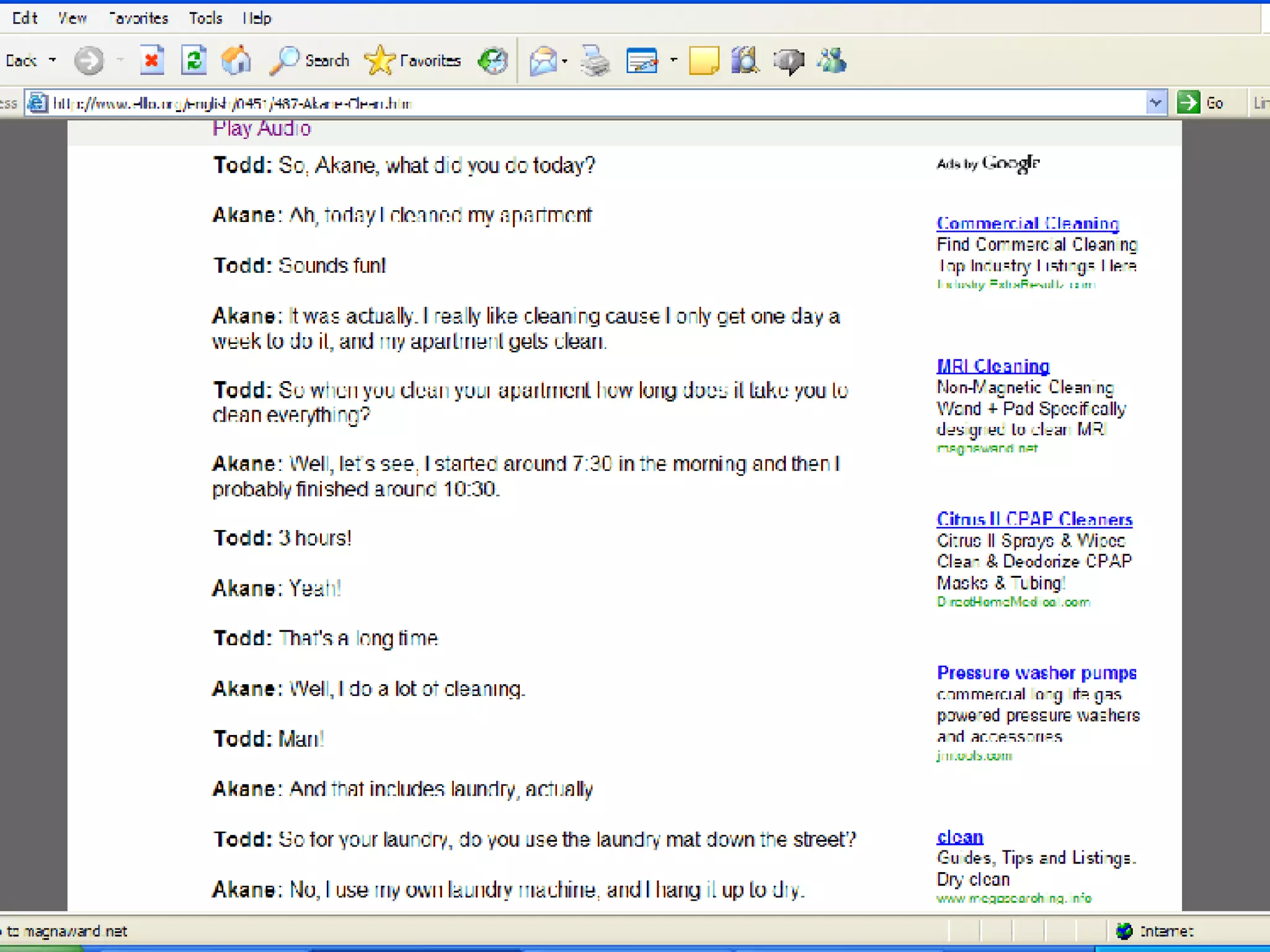Refresh the current web page
The height and width of the screenshot is (952, 1270).
point(194,61)
